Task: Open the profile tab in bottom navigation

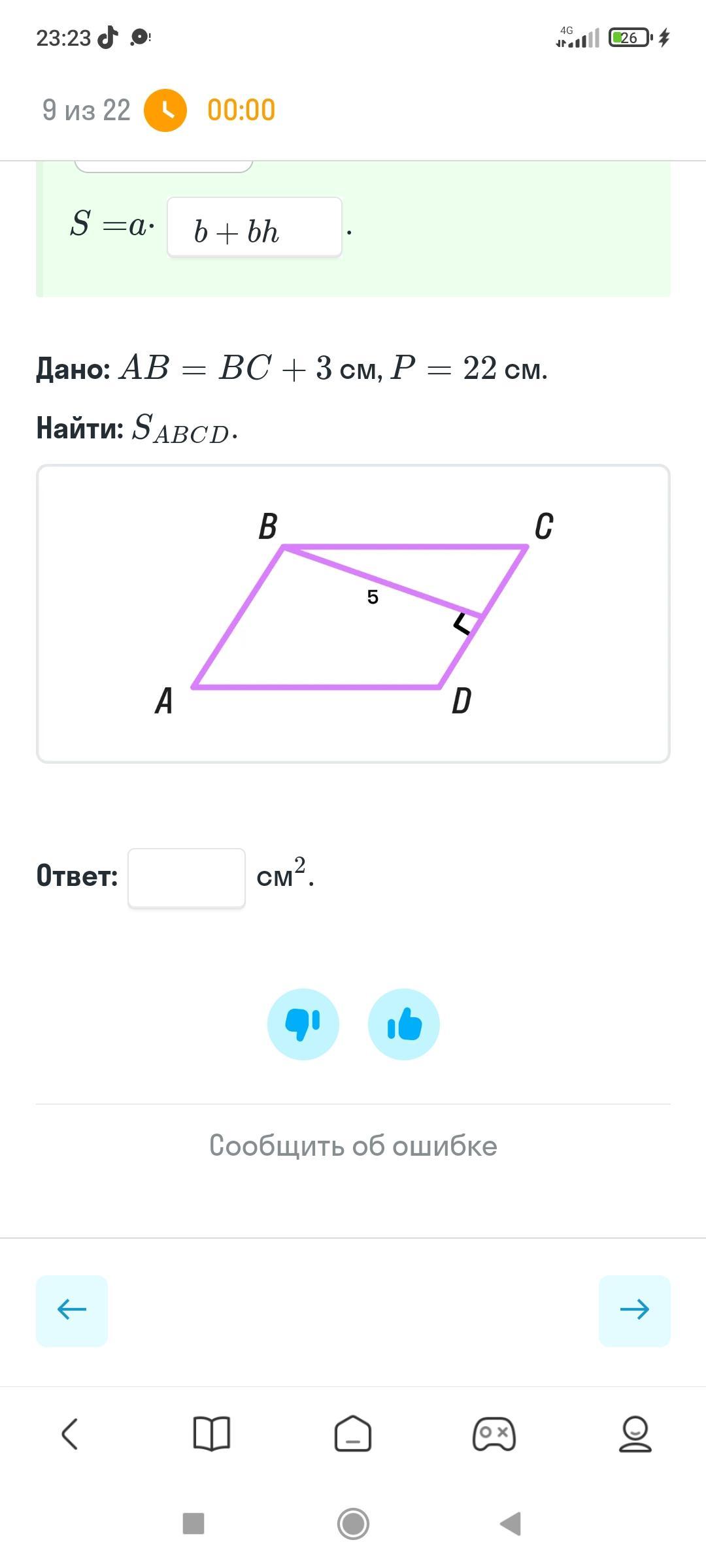Action: click(635, 1434)
